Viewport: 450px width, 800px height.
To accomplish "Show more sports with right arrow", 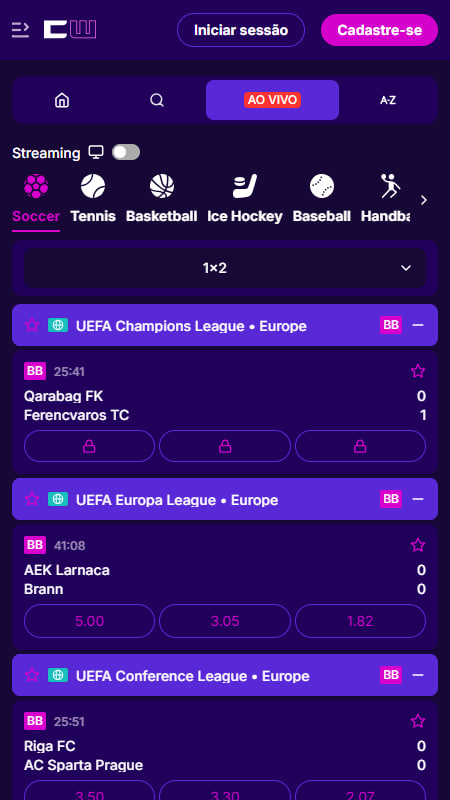I will click(423, 201).
